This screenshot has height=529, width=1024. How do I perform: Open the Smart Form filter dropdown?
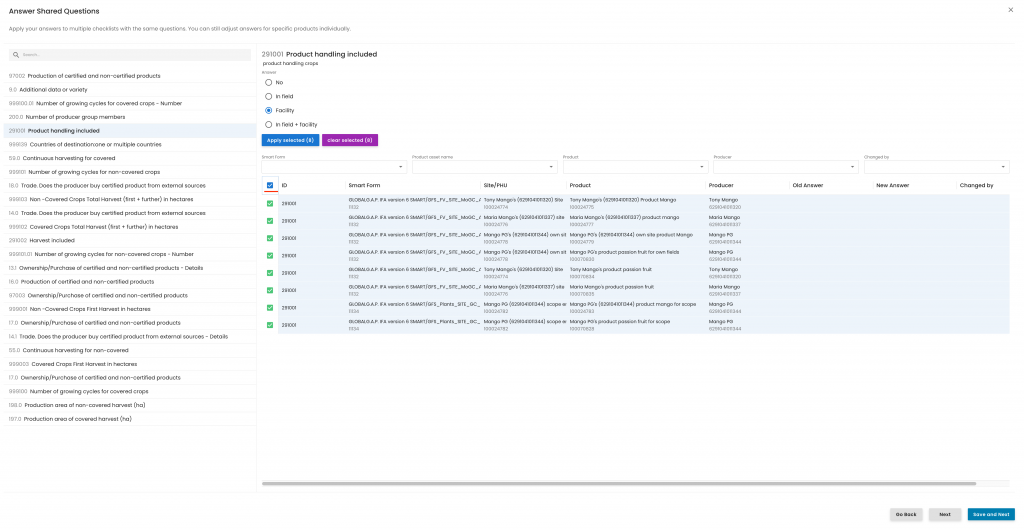333,166
